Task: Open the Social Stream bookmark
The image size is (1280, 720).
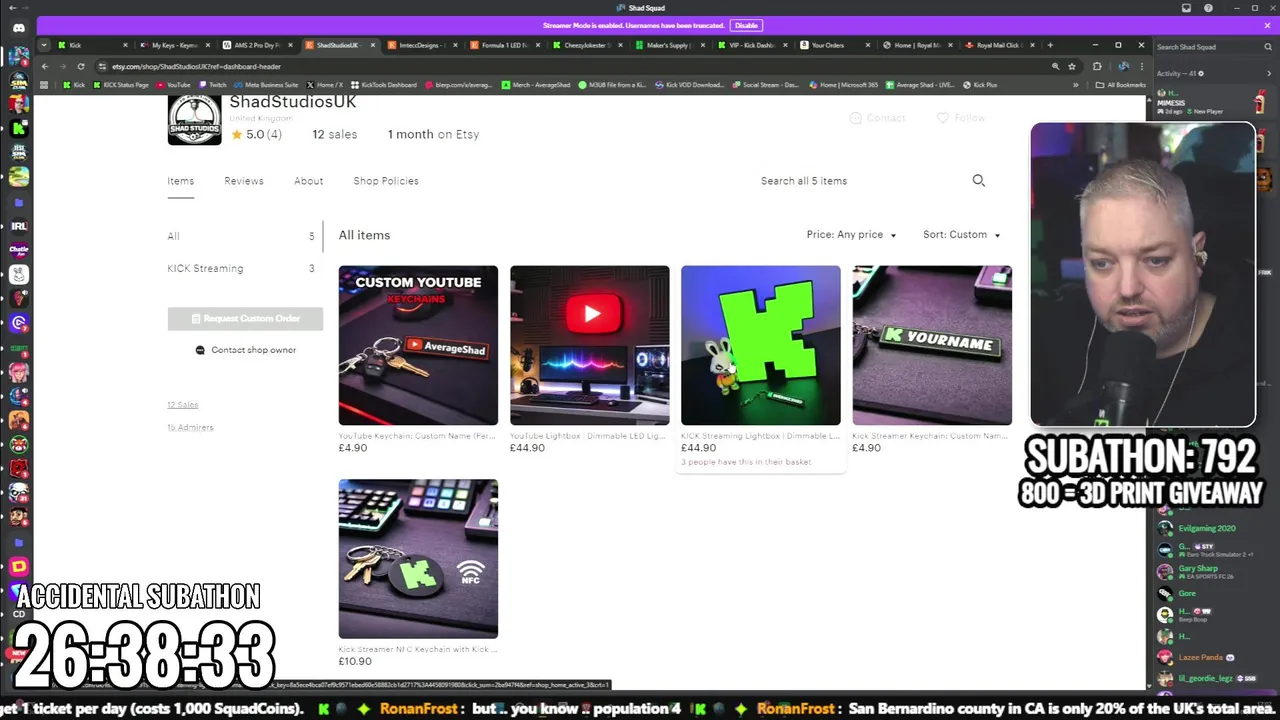Action: click(765, 85)
